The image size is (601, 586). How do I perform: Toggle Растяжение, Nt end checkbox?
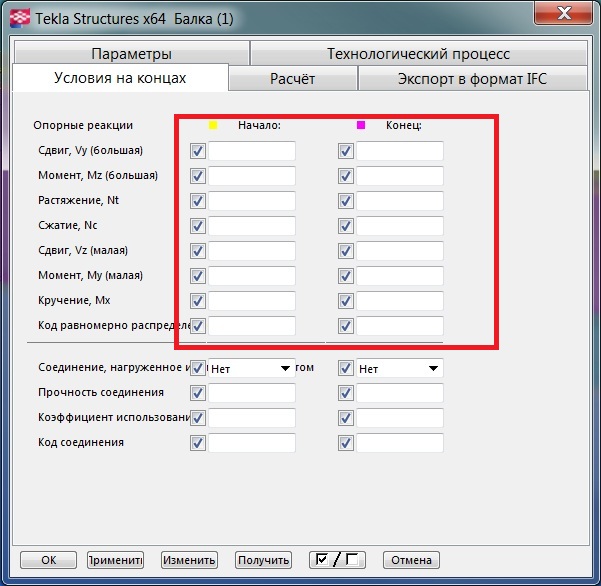coord(346,201)
